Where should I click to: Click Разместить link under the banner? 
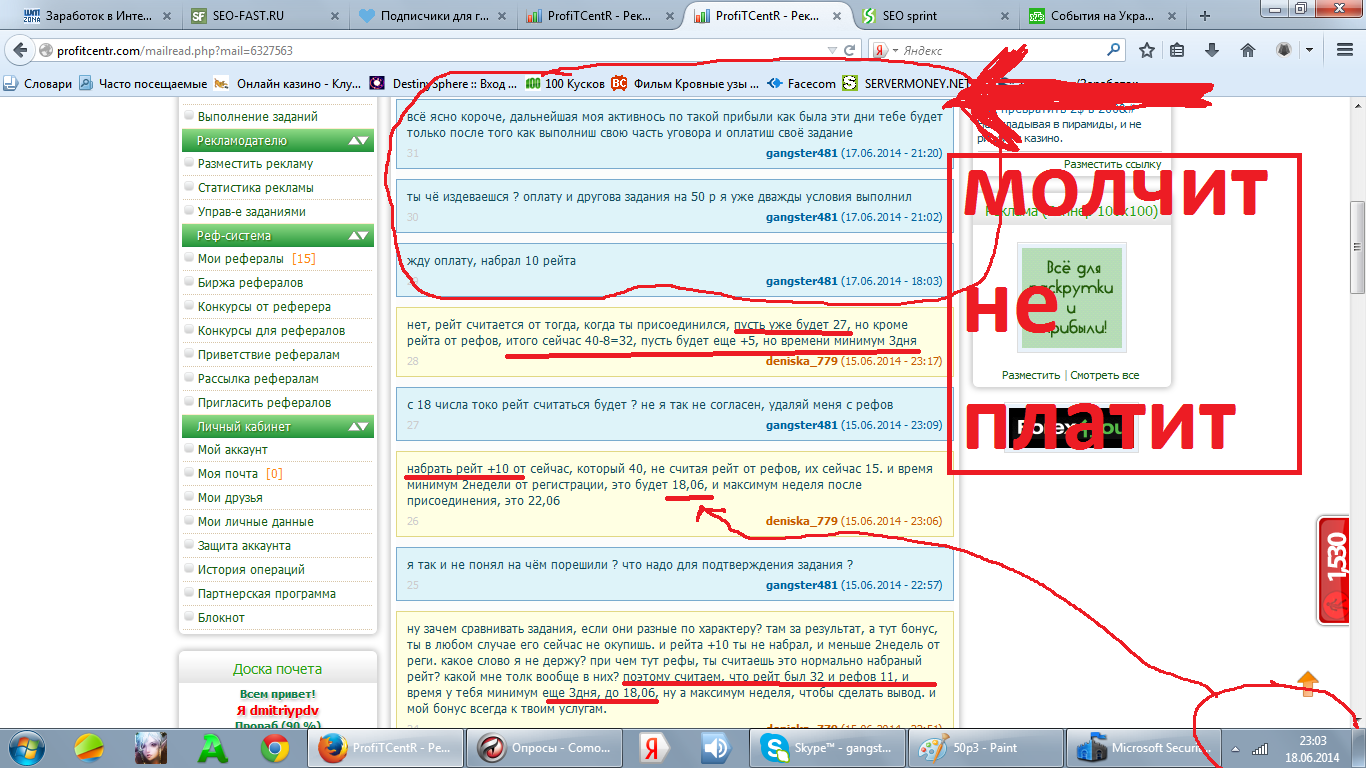tap(1031, 375)
